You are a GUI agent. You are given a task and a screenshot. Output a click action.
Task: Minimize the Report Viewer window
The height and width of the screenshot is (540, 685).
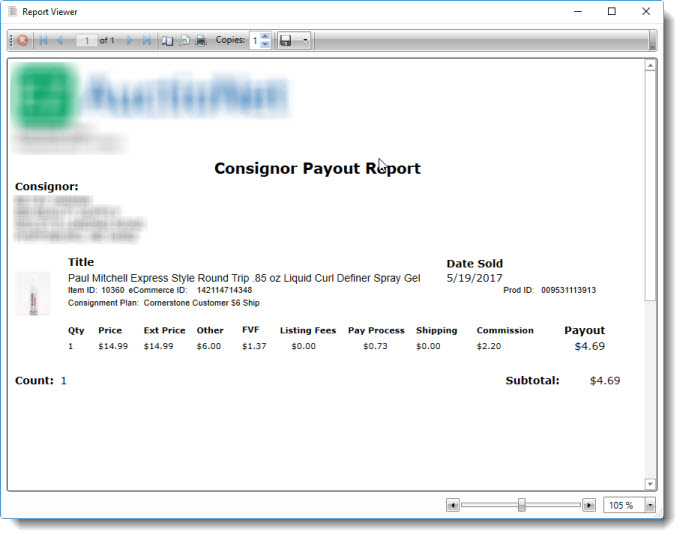point(578,12)
